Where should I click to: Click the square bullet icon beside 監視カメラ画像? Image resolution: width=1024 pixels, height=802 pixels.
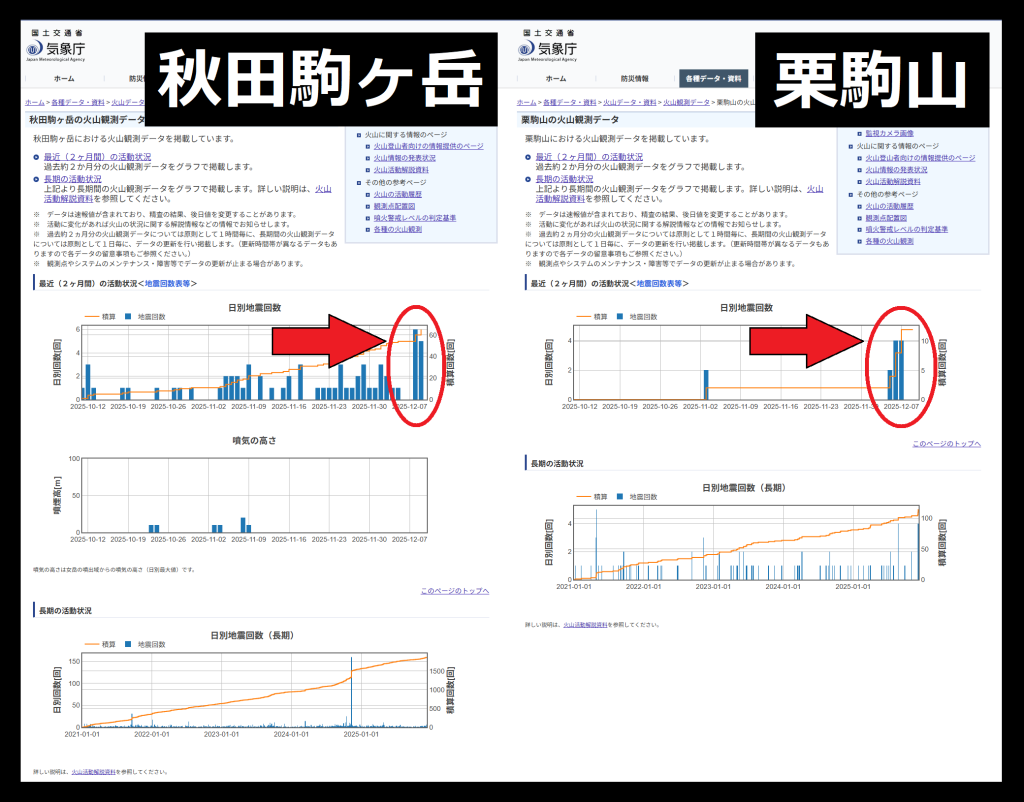859,133
